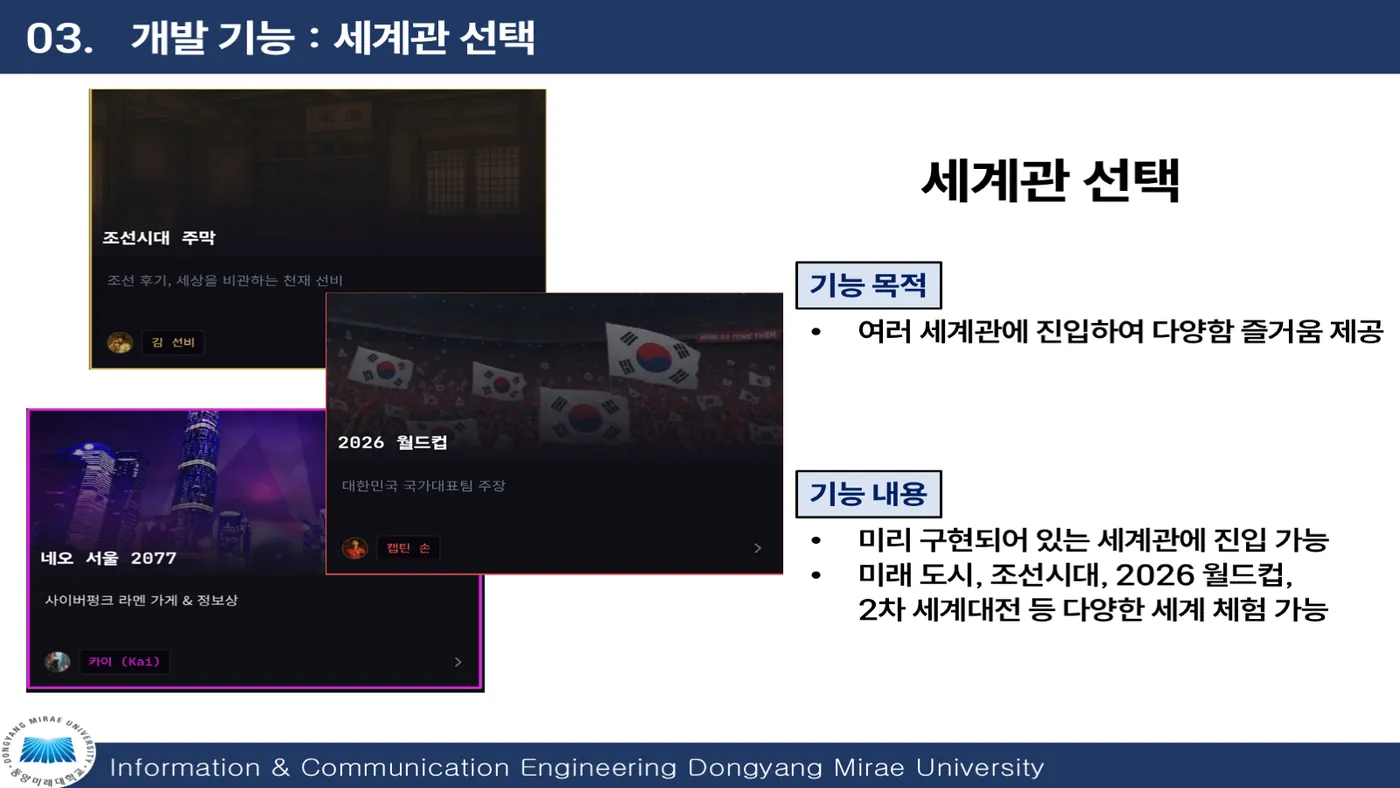Click text 대한민국 국가대표팀 주장

point(424,486)
